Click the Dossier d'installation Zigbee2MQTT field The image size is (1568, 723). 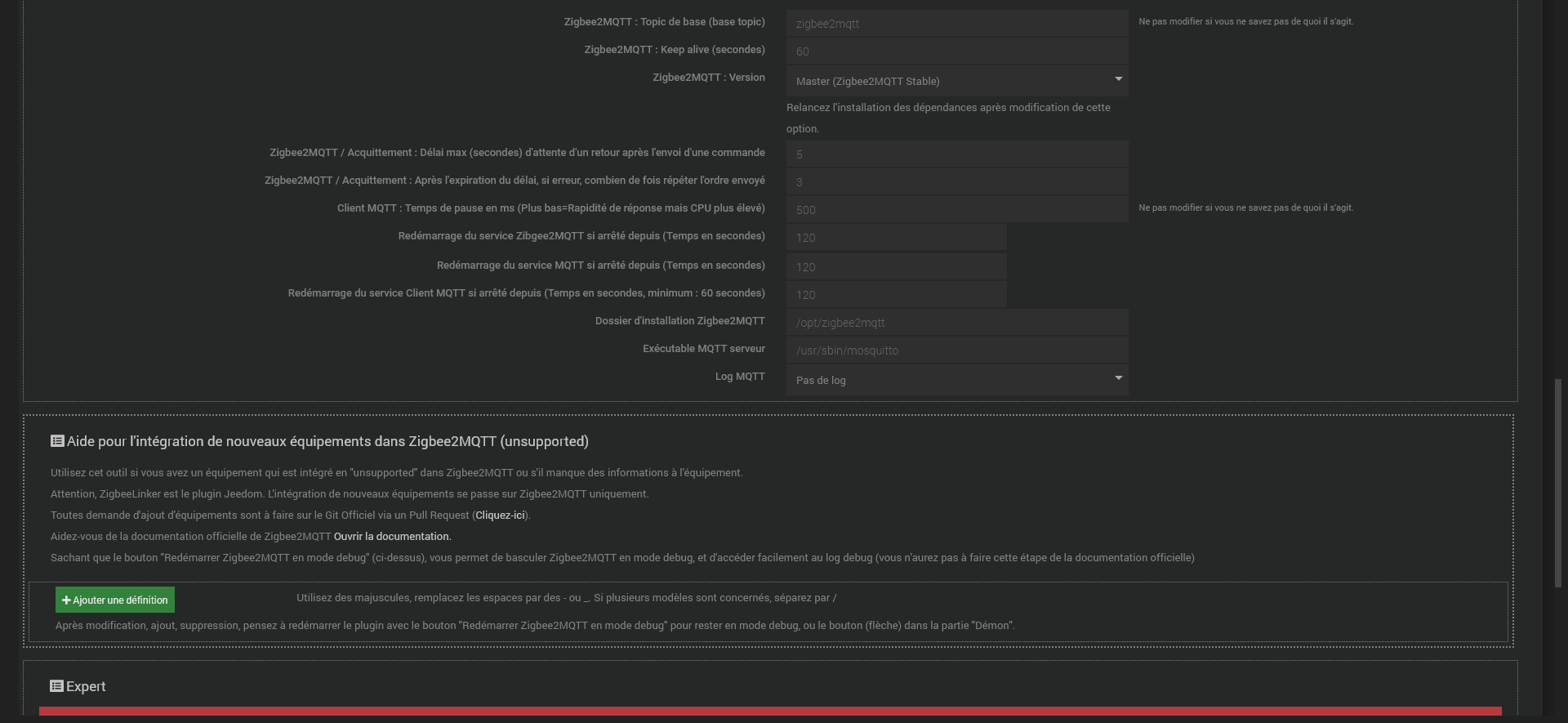[x=957, y=323]
